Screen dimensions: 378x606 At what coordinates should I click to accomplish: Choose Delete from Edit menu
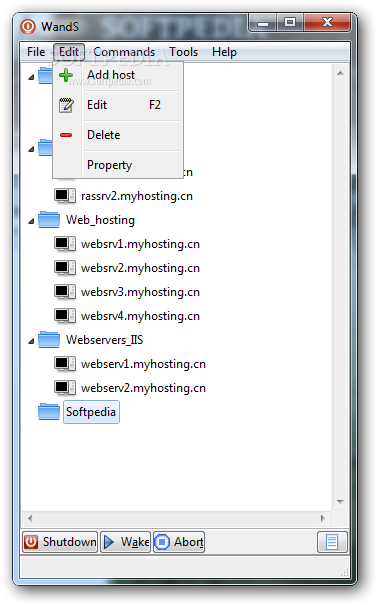(118, 135)
